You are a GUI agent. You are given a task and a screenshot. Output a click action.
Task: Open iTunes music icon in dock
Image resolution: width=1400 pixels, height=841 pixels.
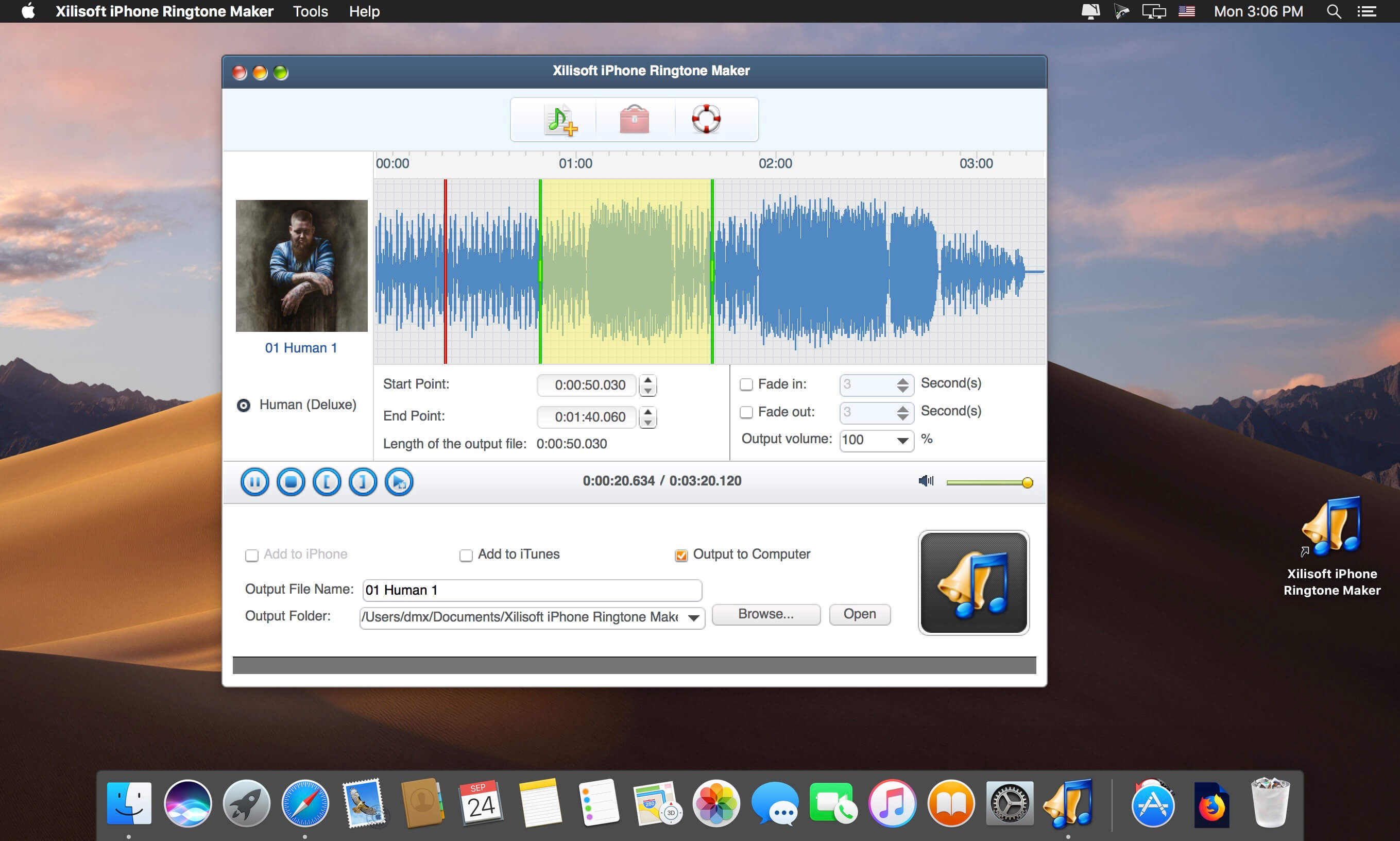[x=892, y=803]
